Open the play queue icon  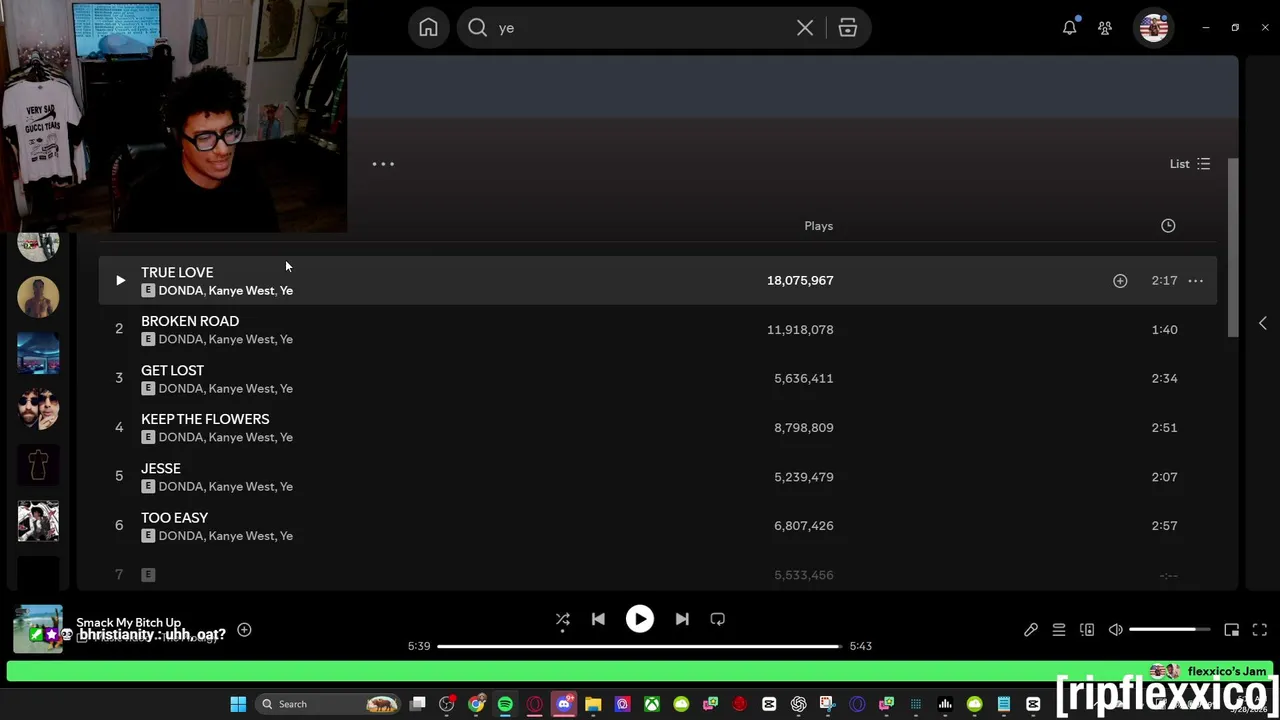(1059, 630)
